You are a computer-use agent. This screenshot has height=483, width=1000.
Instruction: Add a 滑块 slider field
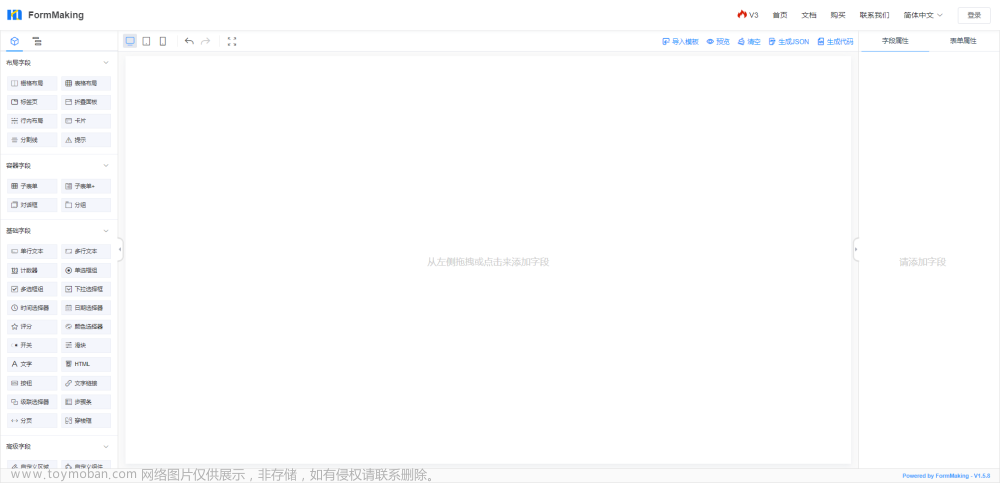coord(86,345)
